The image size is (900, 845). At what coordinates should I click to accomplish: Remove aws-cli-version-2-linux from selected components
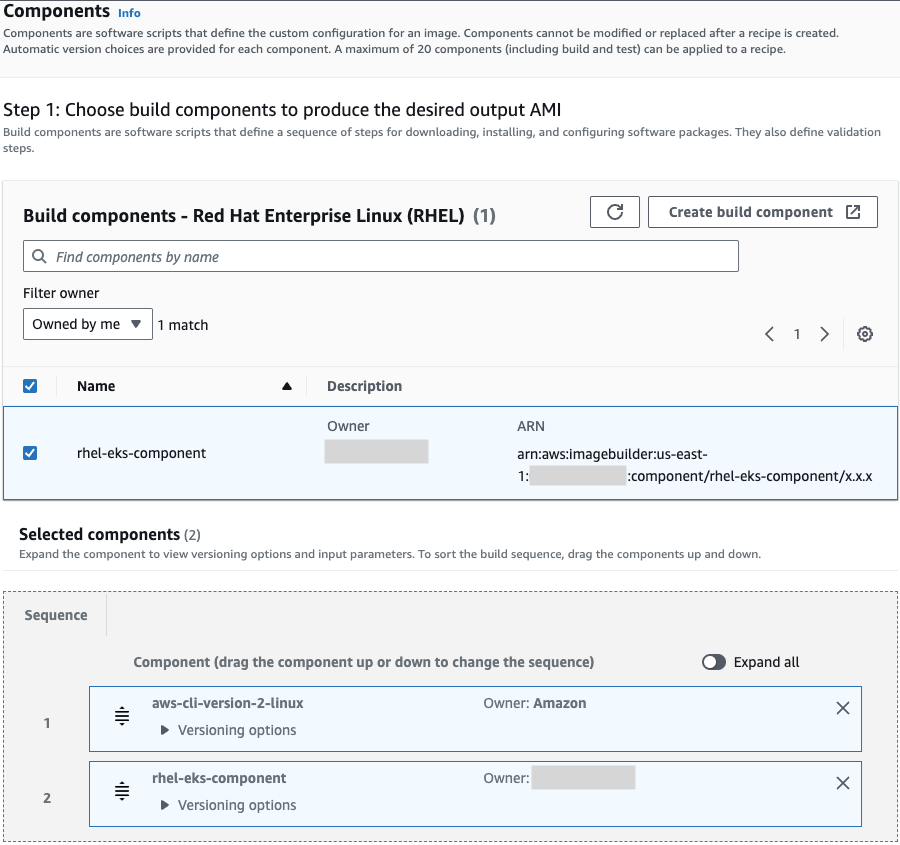[843, 707]
